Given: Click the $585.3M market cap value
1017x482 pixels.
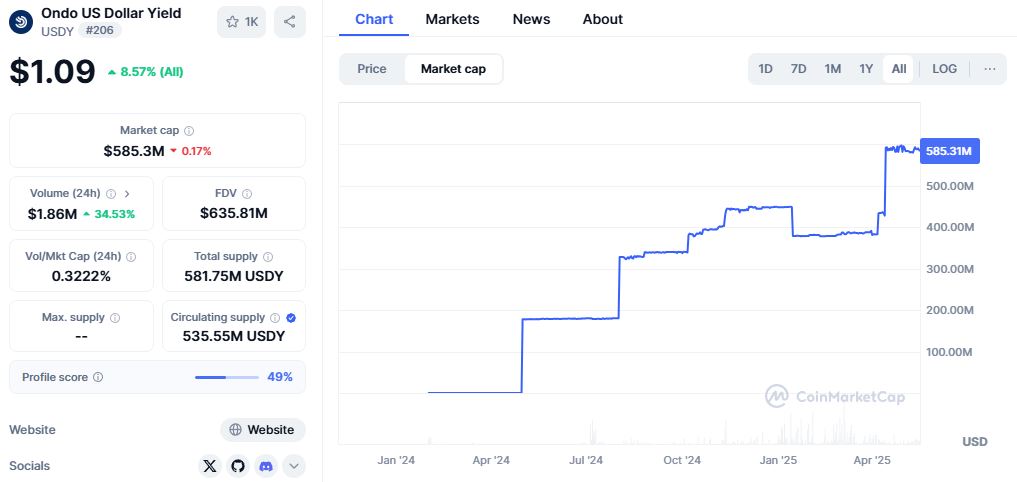Looking at the screenshot, I should click(x=134, y=151).
